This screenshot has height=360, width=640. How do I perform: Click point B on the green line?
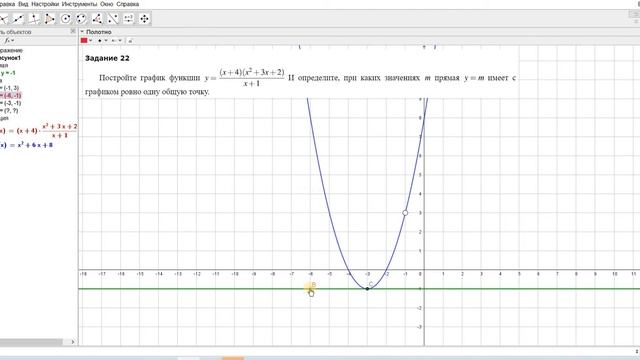point(310,289)
